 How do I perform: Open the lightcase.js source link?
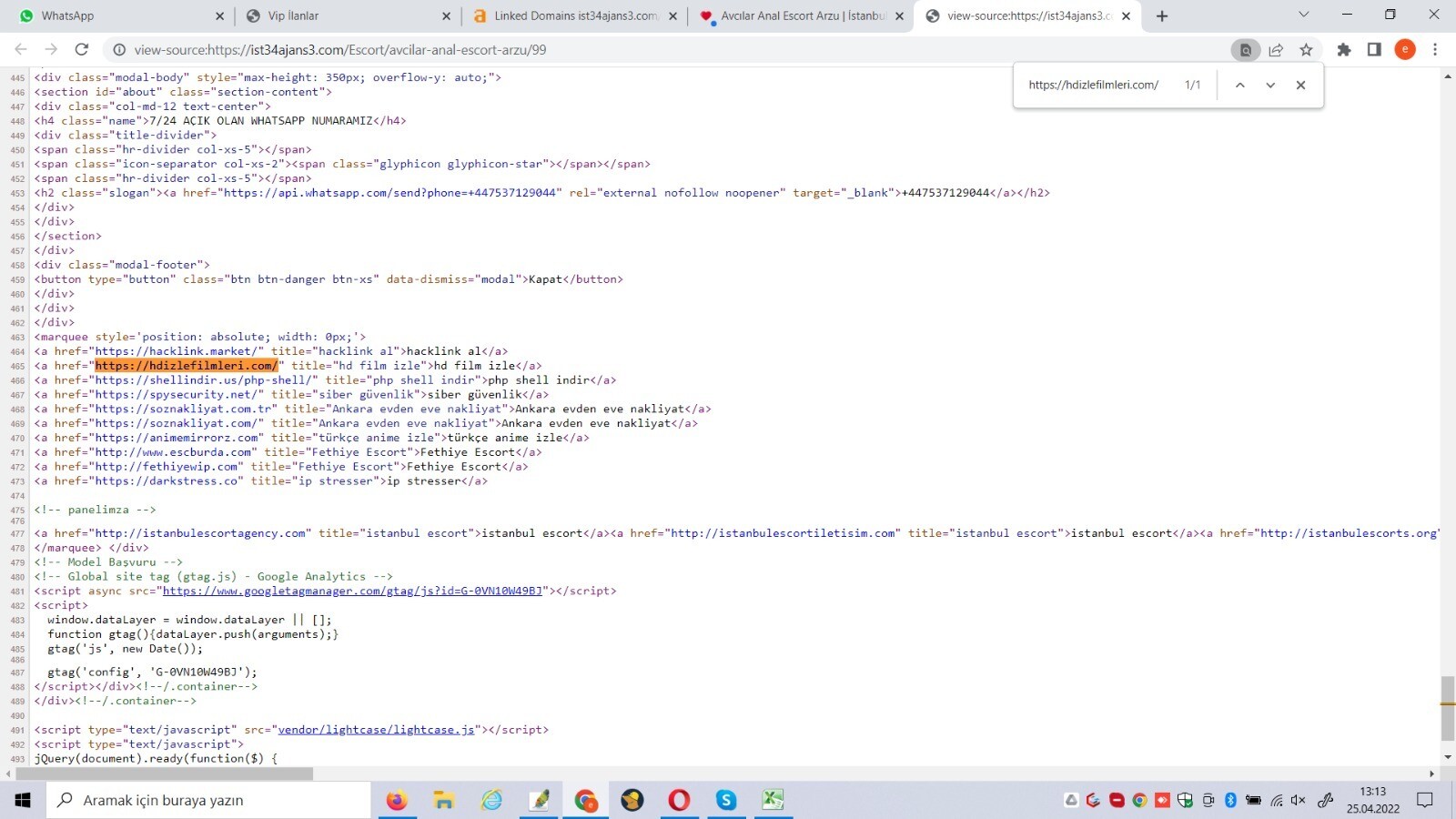point(376,730)
